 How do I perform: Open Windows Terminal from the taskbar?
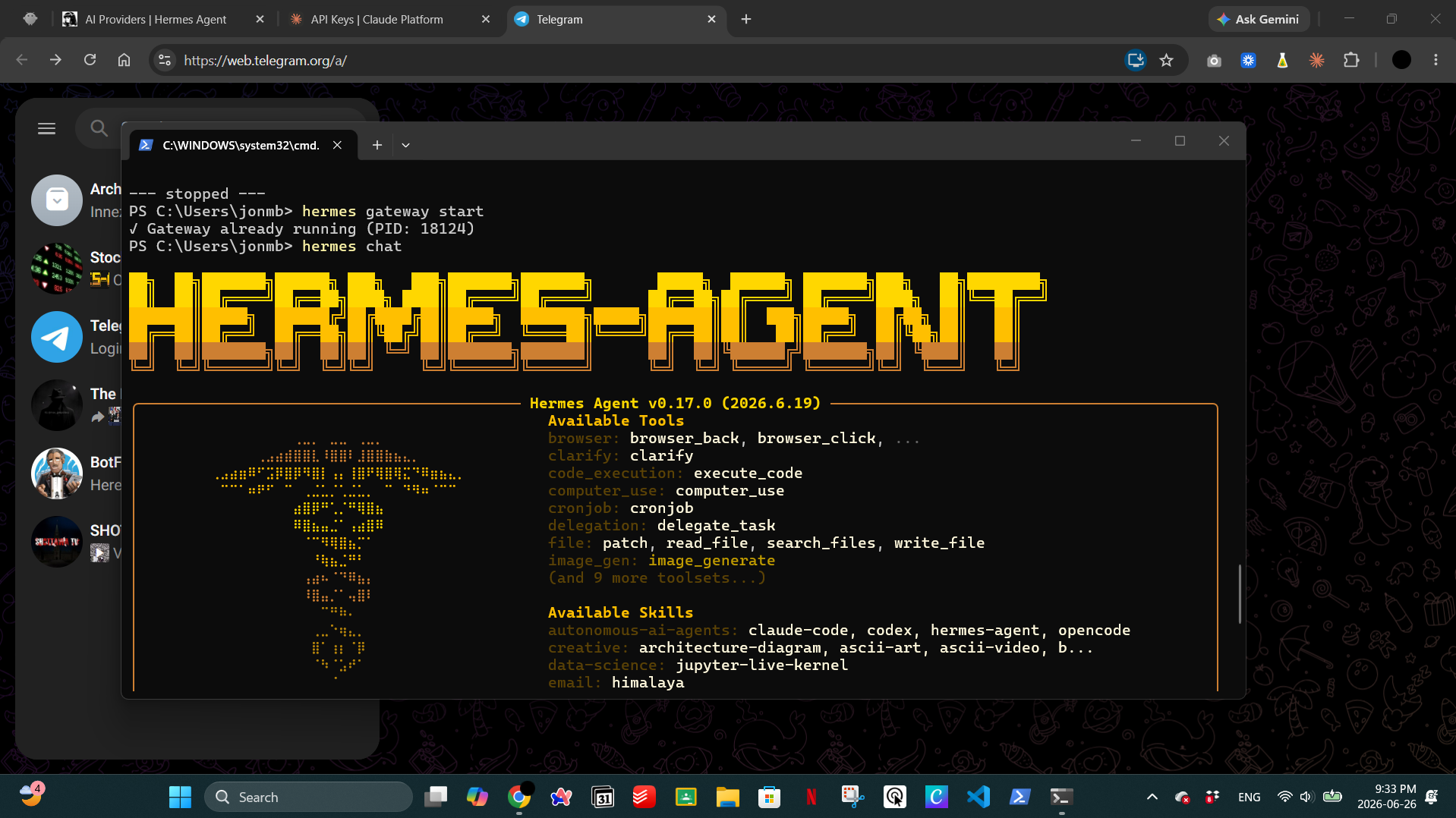click(1061, 797)
